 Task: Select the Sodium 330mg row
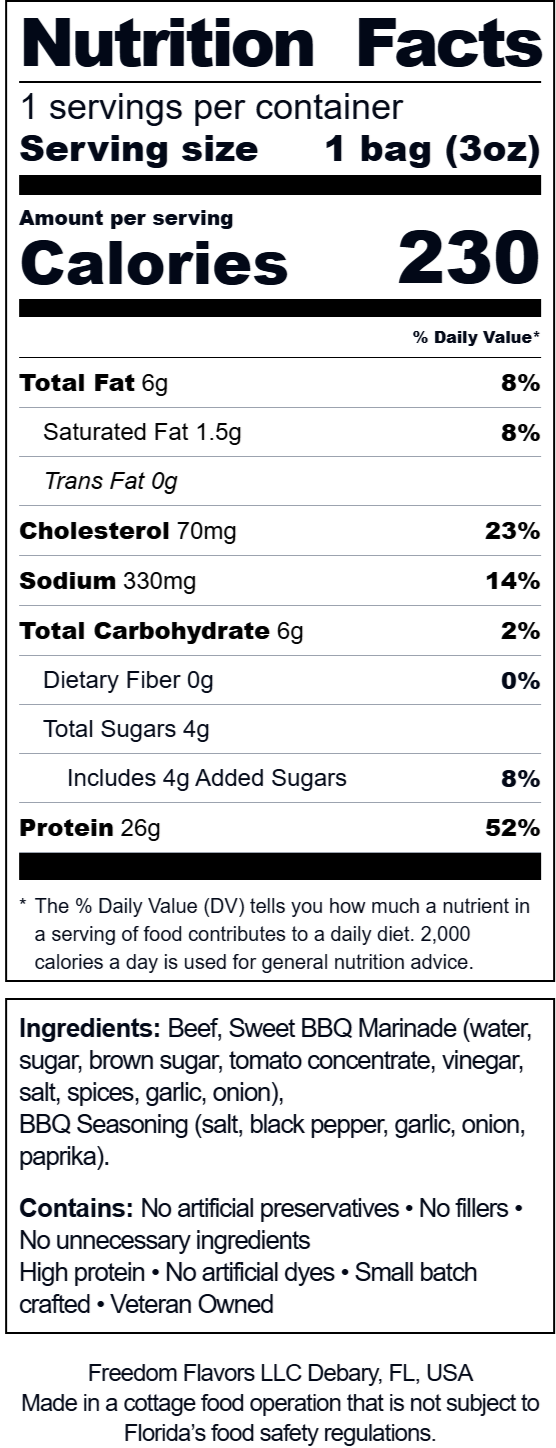click(x=280, y=581)
